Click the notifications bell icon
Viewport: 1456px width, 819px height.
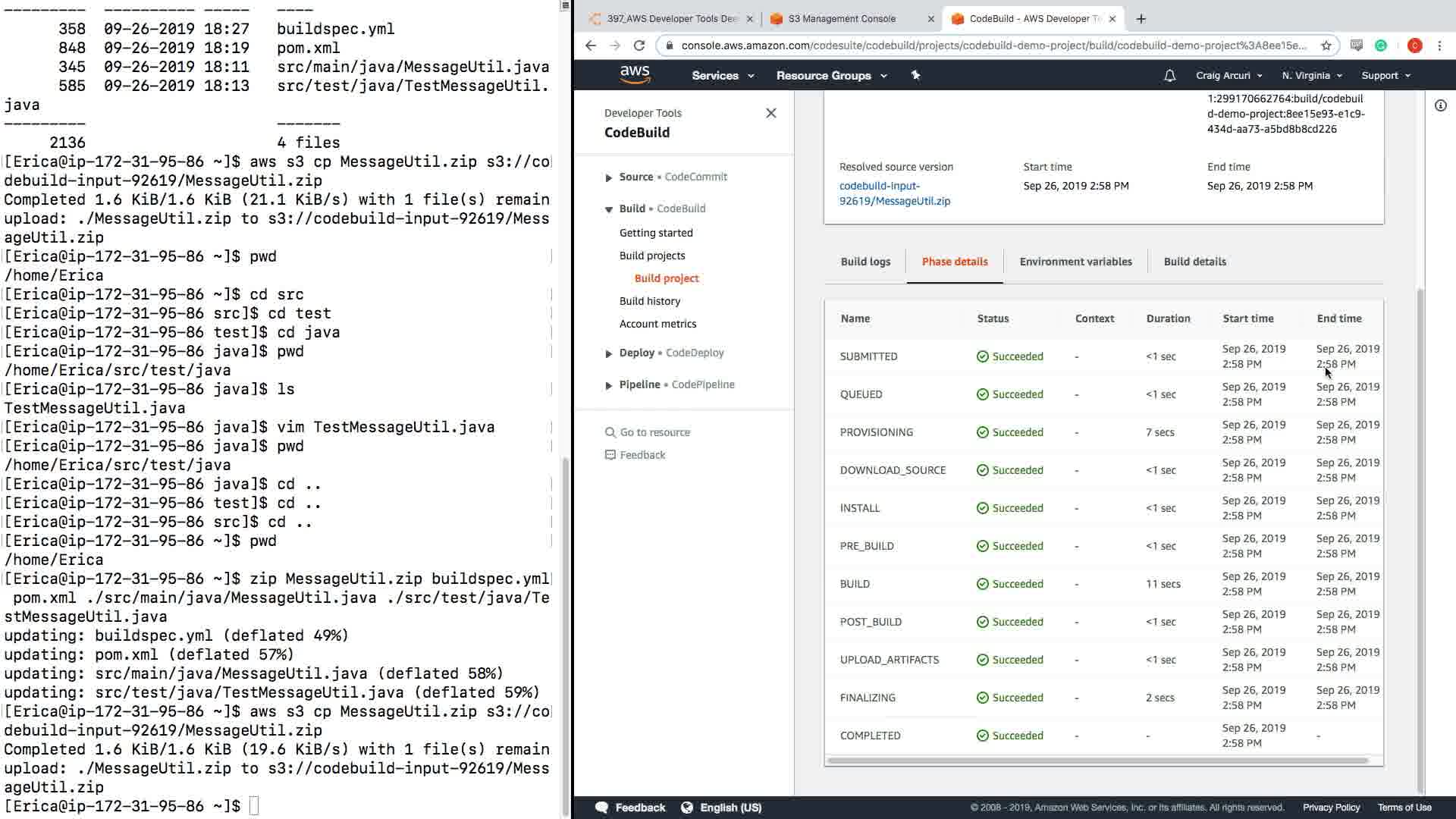(1169, 76)
